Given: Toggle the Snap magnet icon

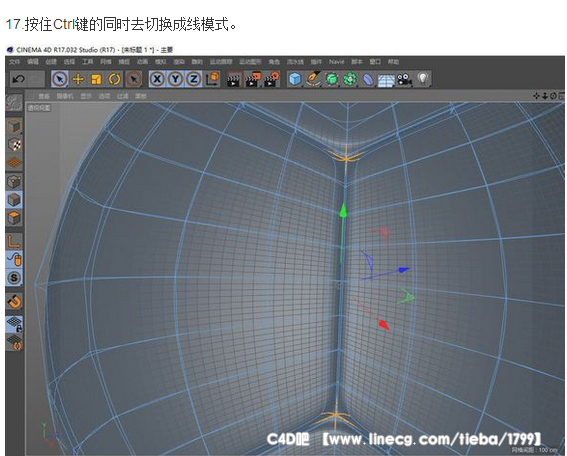Looking at the screenshot, I should pos(14,301).
